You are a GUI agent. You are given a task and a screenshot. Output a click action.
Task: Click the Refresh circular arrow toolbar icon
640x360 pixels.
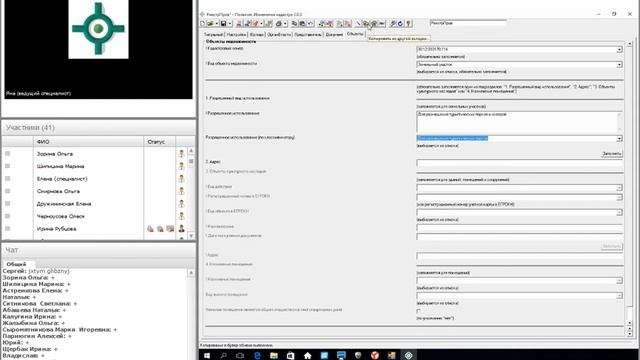click(x=400, y=24)
